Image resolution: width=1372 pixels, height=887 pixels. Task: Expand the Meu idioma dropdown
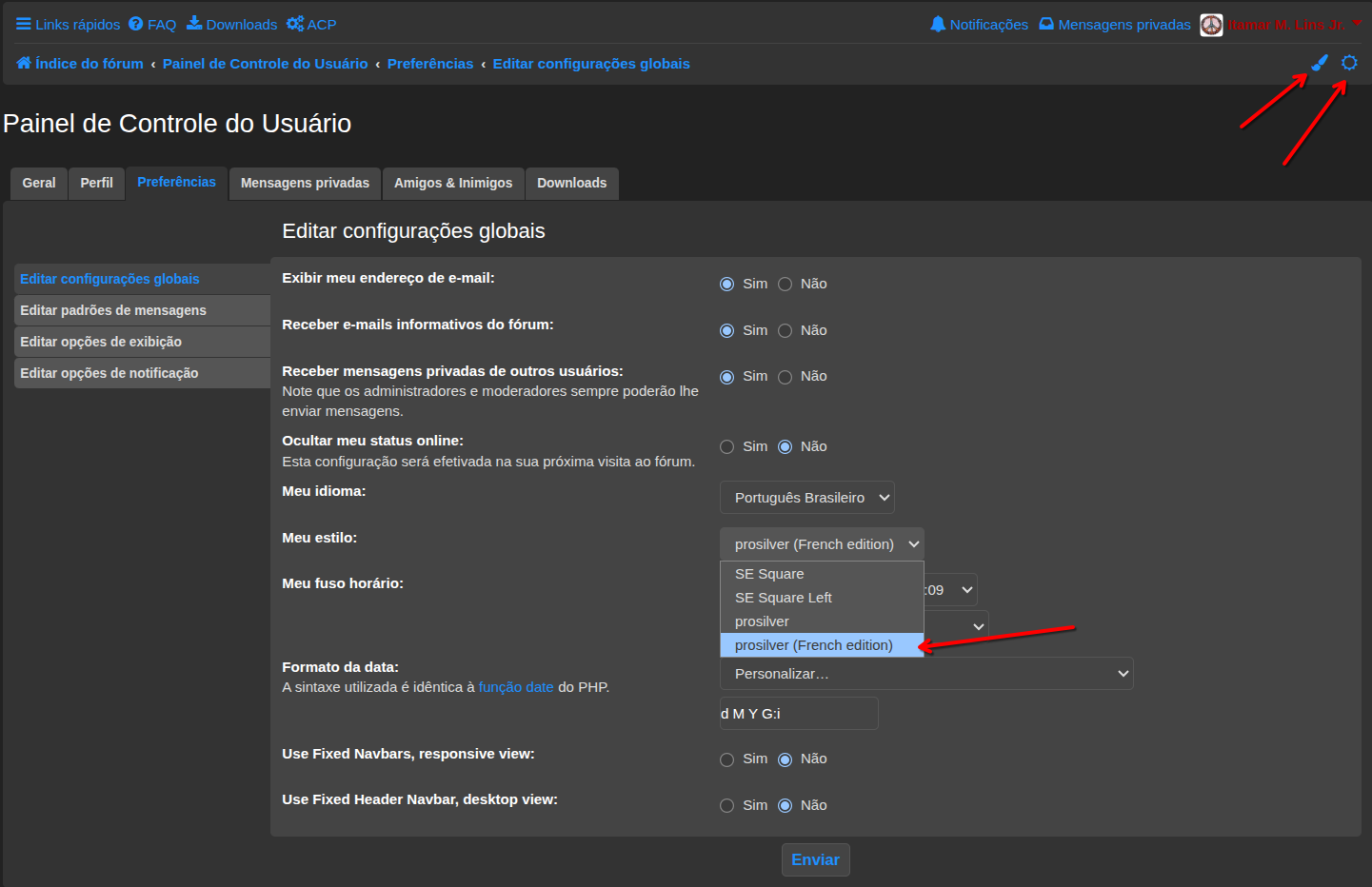click(x=806, y=498)
